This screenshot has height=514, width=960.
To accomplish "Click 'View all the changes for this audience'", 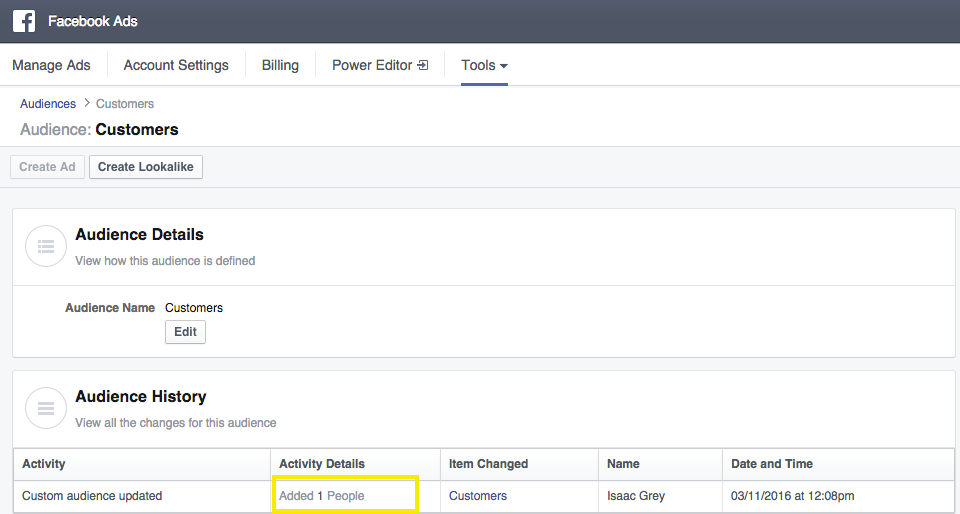I will tap(176, 423).
